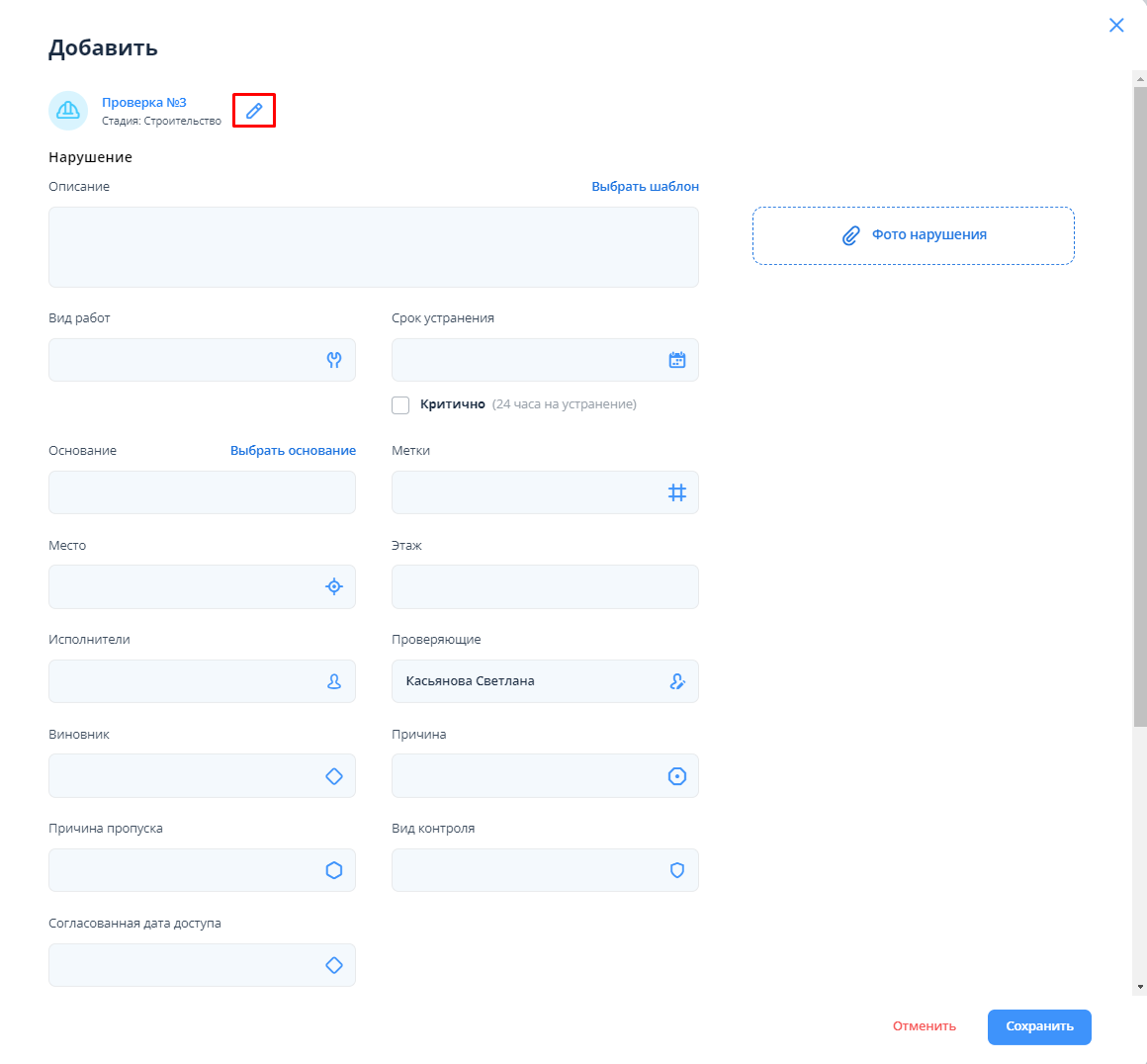Click the shield icon in Вид контроля field

[677, 870]
